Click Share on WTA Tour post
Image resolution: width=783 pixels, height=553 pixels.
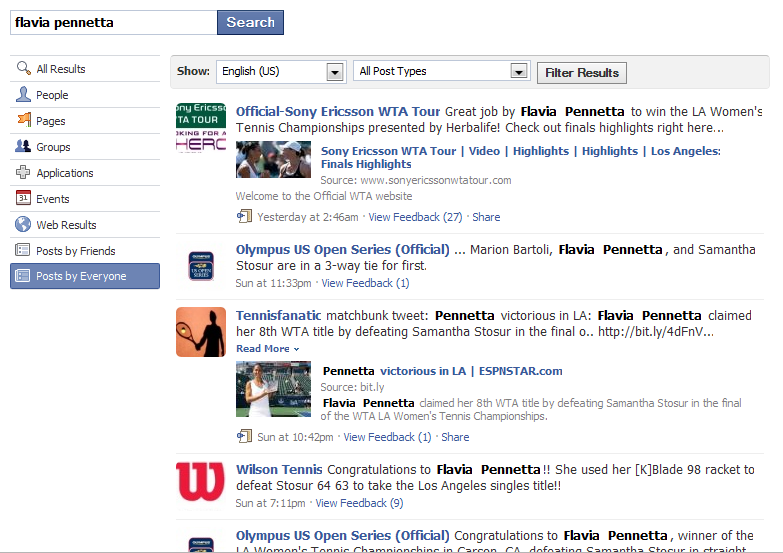pyautogui.click(x=486, y=217)
